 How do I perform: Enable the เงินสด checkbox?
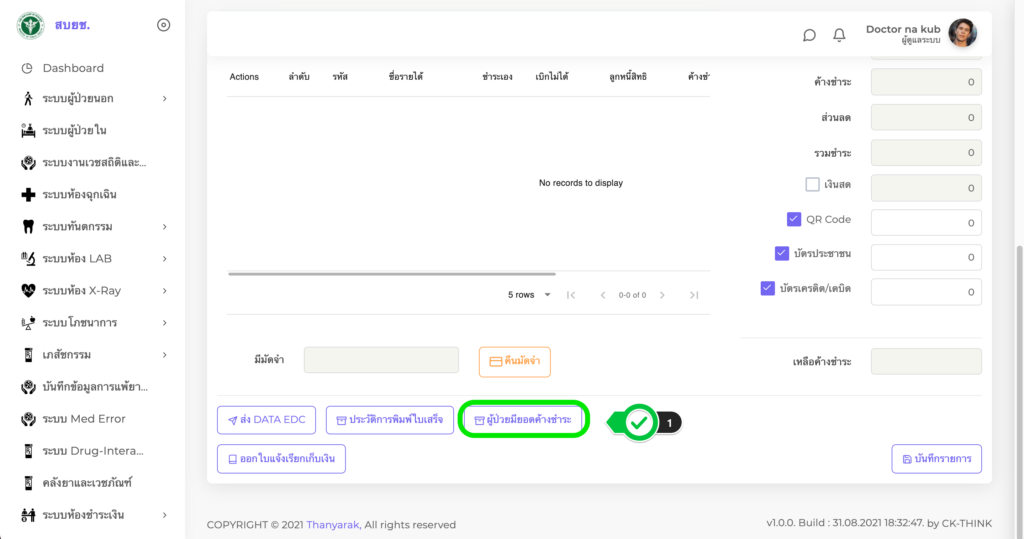(813, 184)
